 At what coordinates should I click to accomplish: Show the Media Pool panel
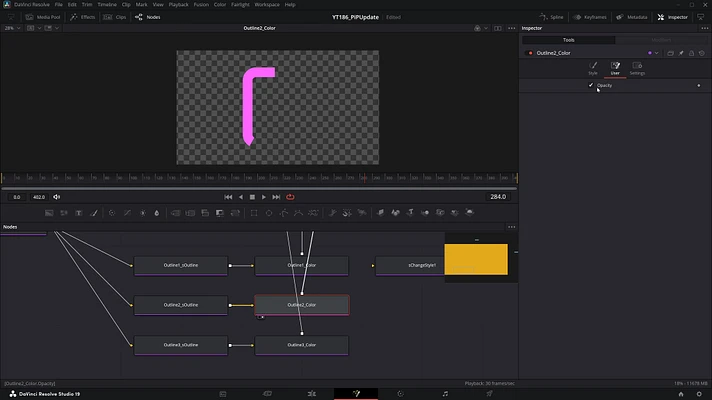(43, 17)
